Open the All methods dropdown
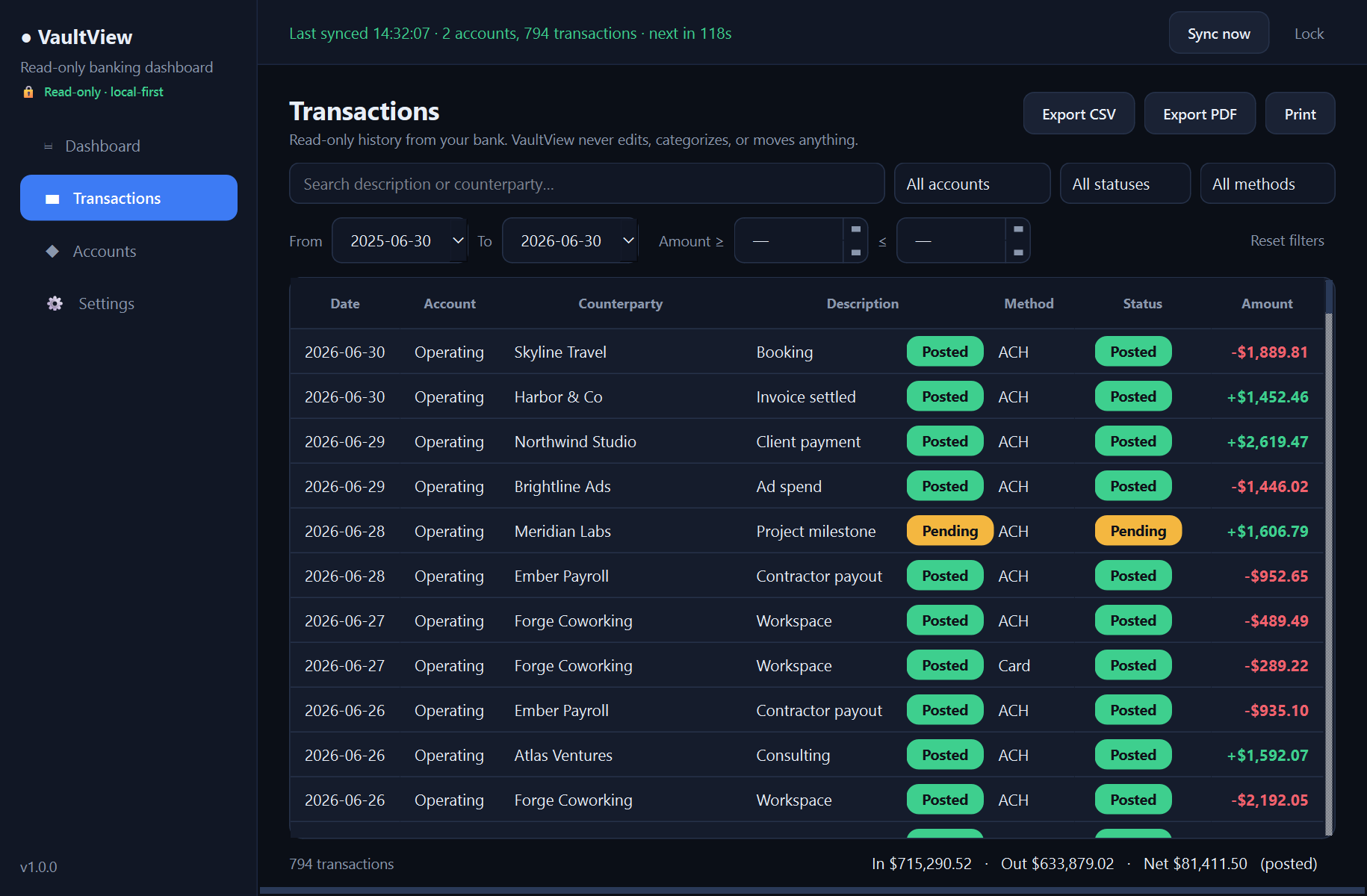 tap(1267, 184)
